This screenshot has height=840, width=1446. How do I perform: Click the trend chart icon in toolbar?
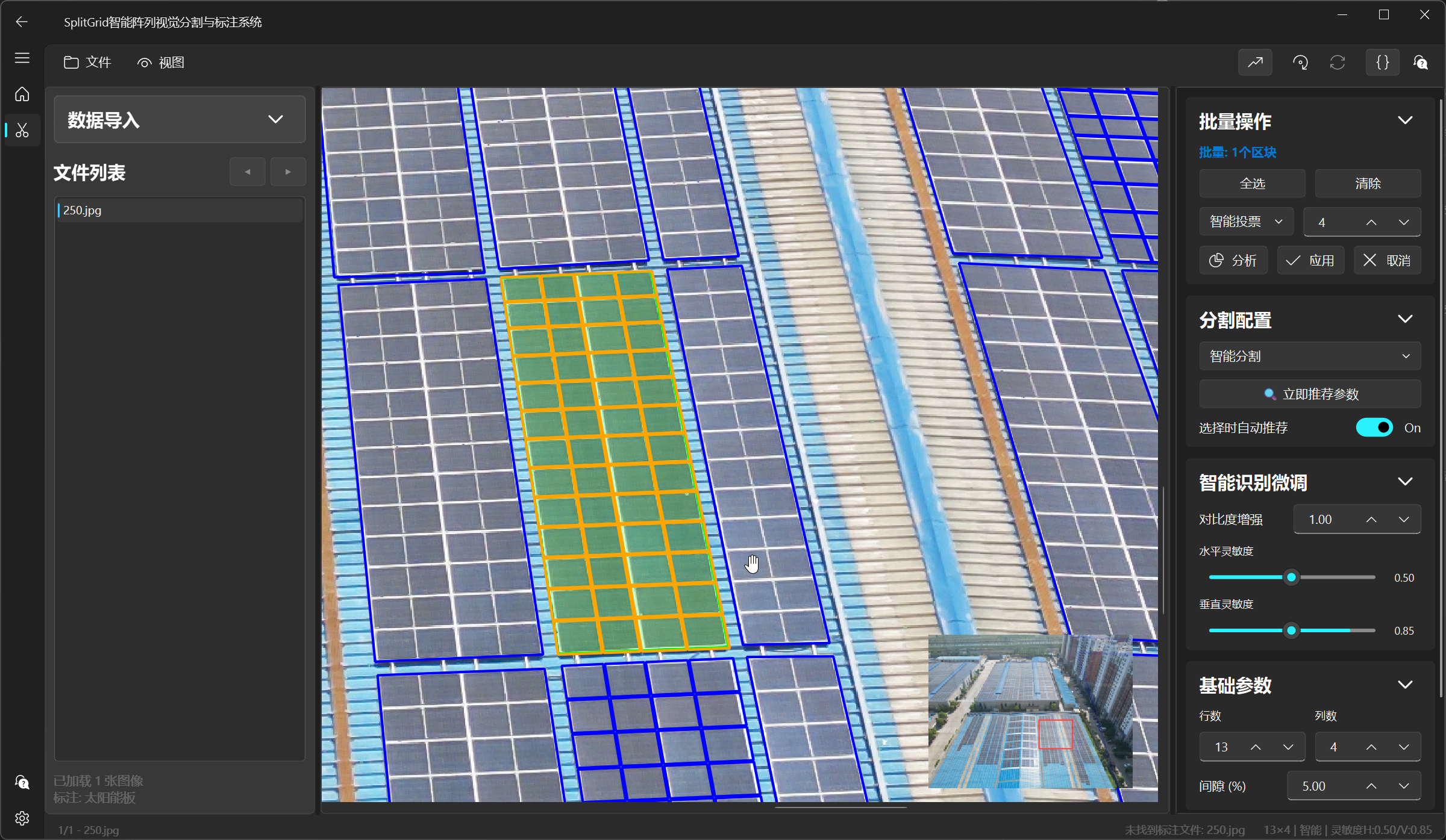click(x=1255, y=62)
